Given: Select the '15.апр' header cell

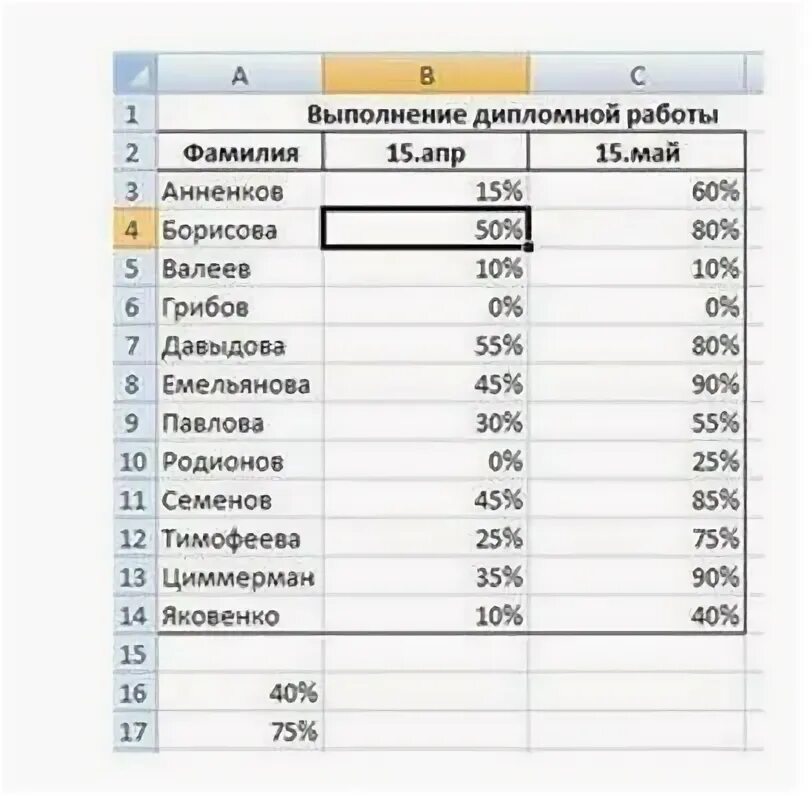Looking at the screenshot, I should tap(426, 152).
